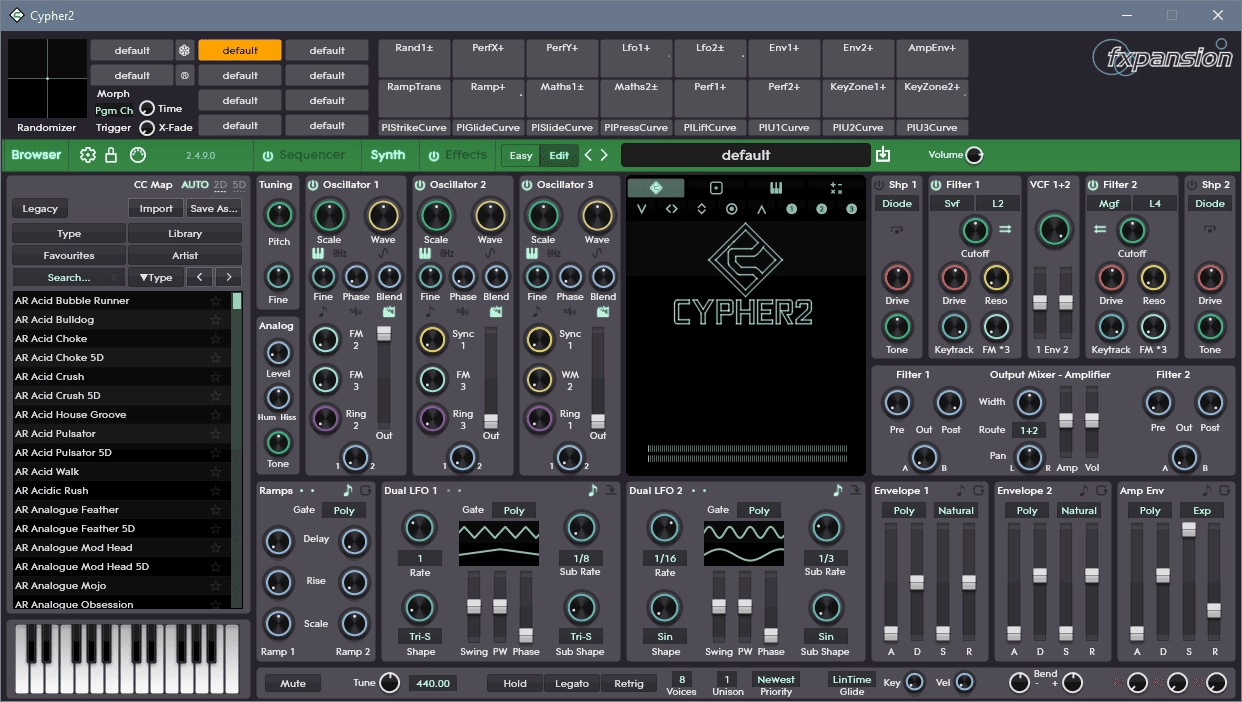The width and height of the screenshot is (1242, 702).
Task: Show the Cypher2 logo display view
Action: click(656, 188)
